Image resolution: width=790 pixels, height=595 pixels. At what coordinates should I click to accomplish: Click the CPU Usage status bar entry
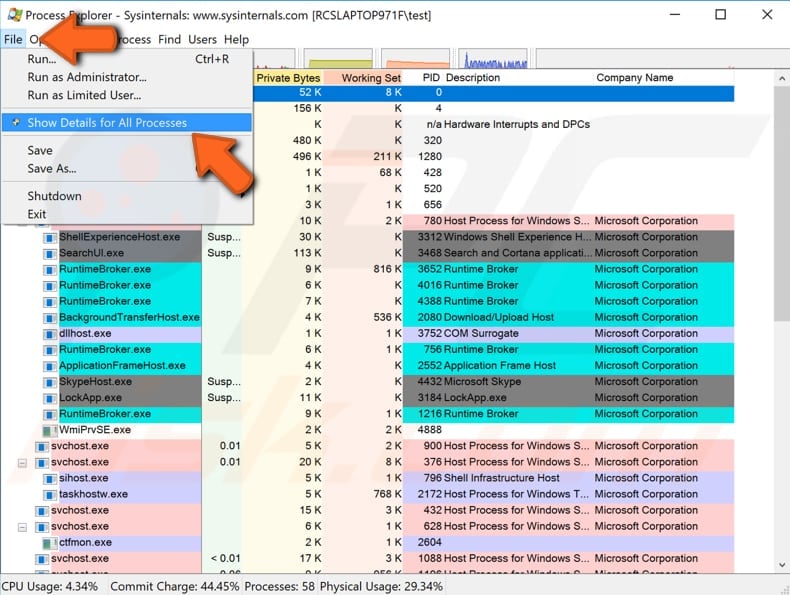pos(49,586)
